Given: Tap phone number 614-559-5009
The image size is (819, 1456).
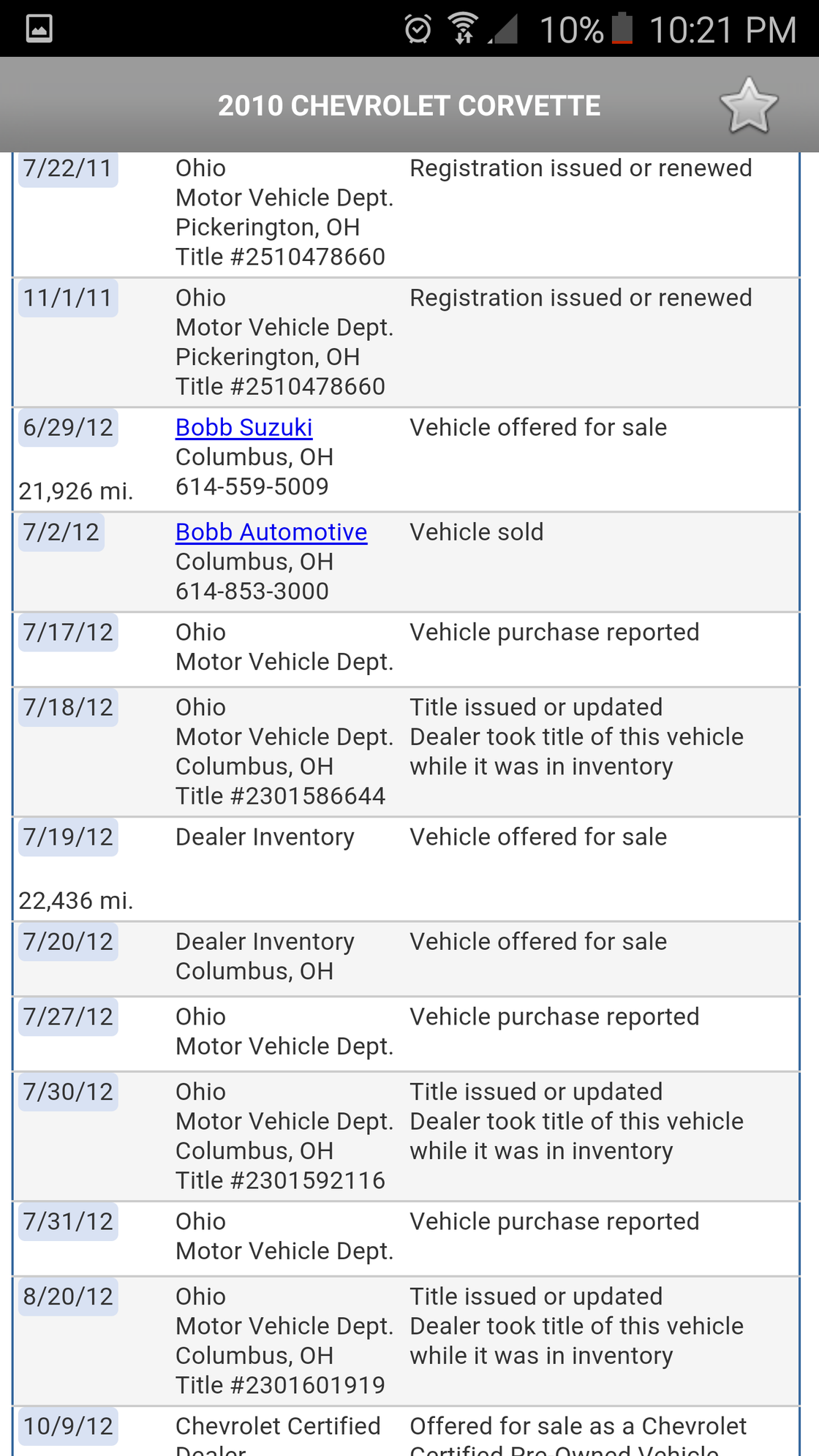Looking at the screenshot, I should (252, 486).
